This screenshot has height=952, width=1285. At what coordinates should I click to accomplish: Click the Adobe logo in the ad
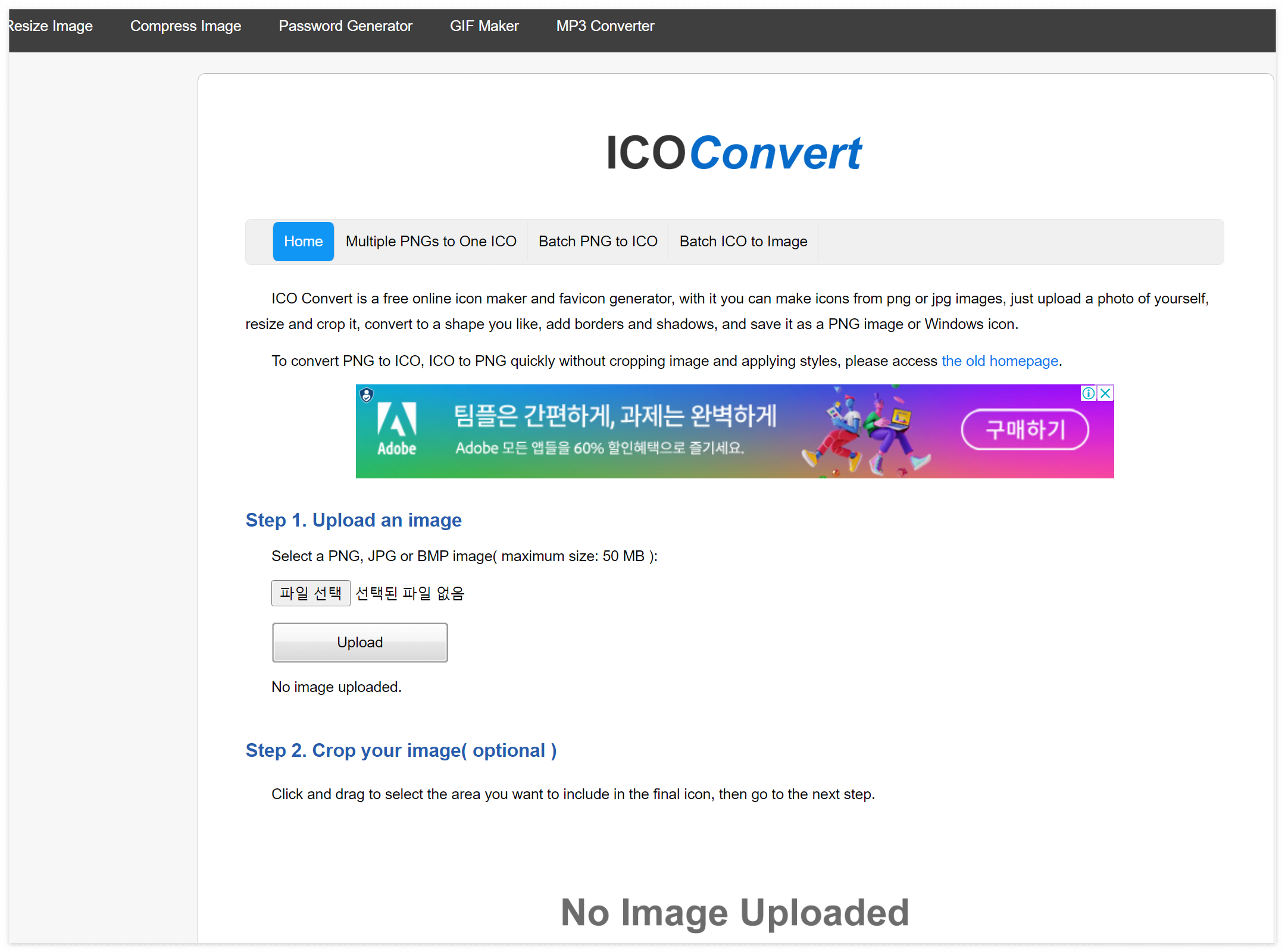point(396,430)
